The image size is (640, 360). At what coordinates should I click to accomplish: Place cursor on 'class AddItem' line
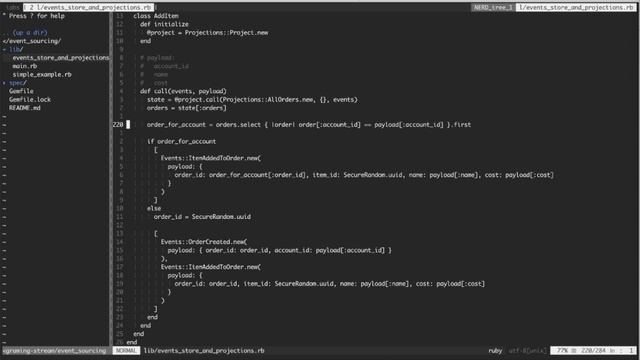(156, 16)
